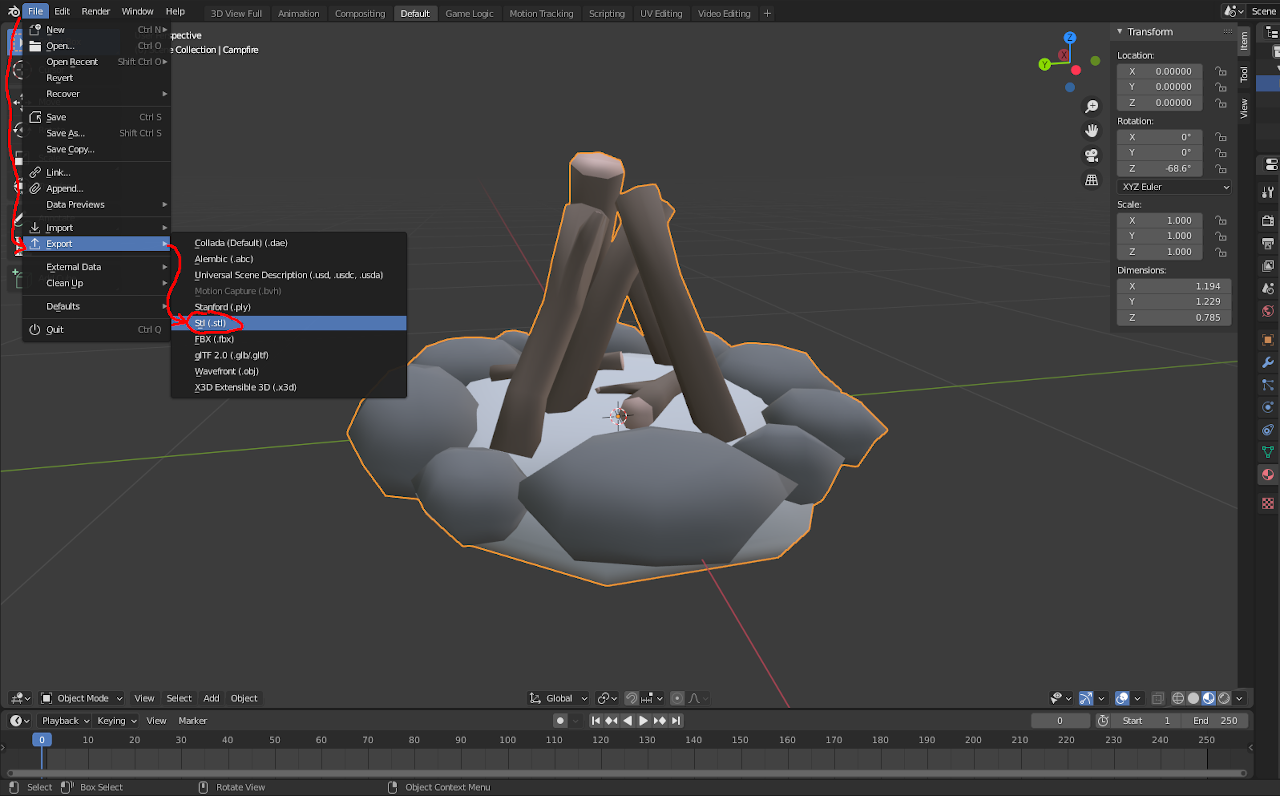This screenshot has width=1280, height=796.
Task: Switch perspective/orthographic with the grid icon
Action: click(x=1091, y=180)
